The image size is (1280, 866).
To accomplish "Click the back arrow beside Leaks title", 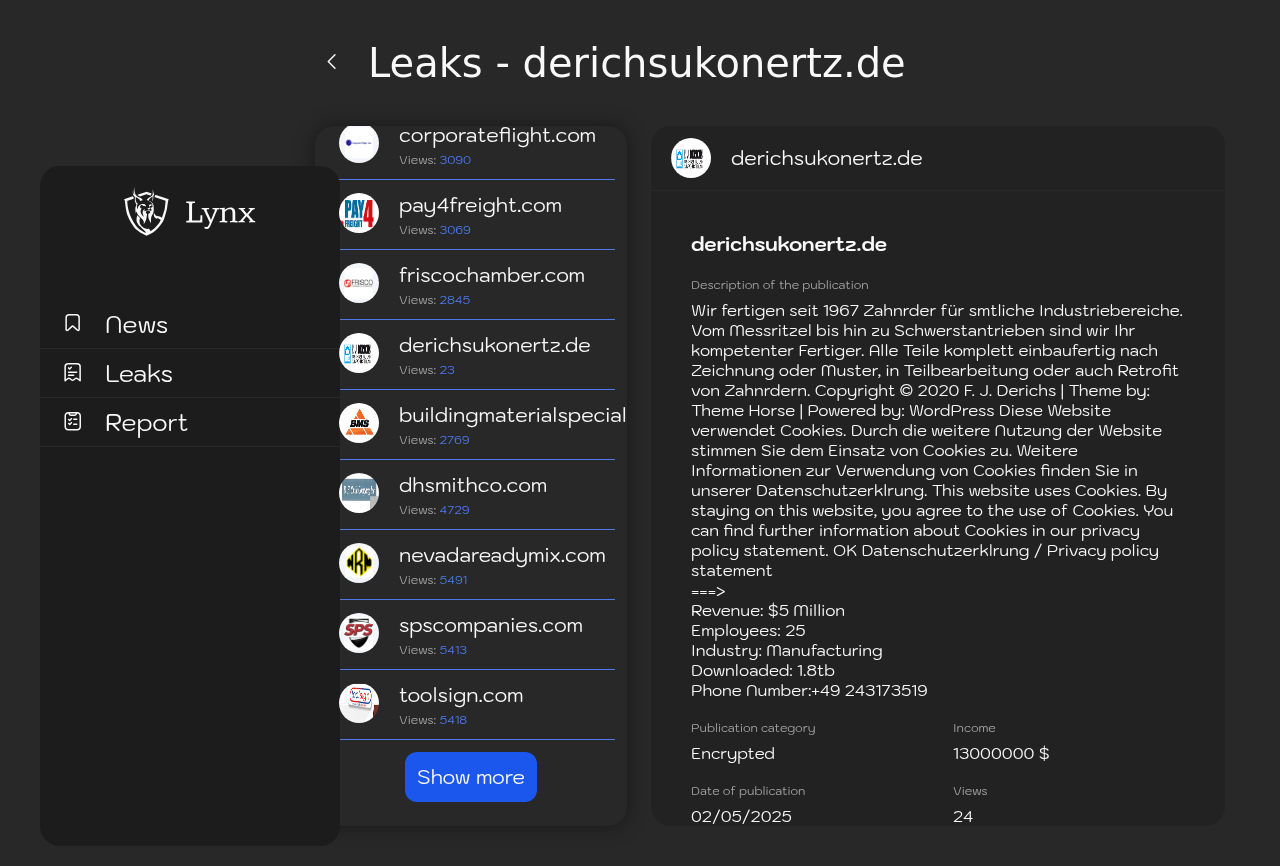I will click(x=332, y=62).
